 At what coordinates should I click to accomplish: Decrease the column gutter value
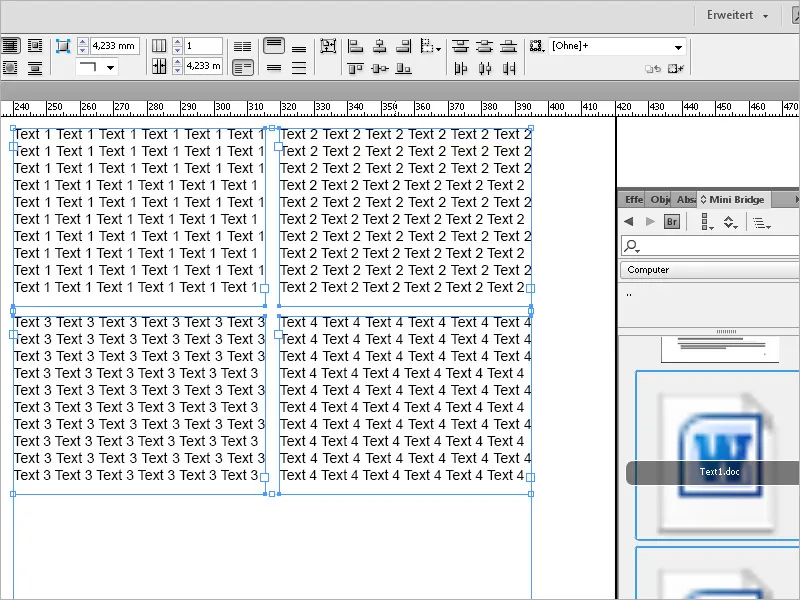pyautogui.click(x=177, y=70)
